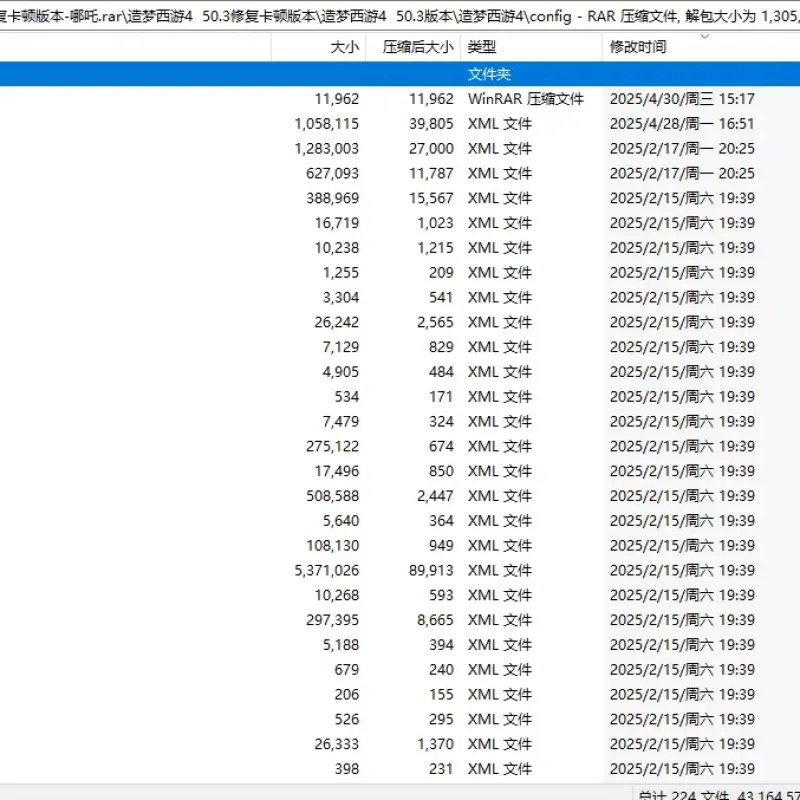Select the file with size 526
This screenshot has height=800, width=800.
[x=347, y=719]
